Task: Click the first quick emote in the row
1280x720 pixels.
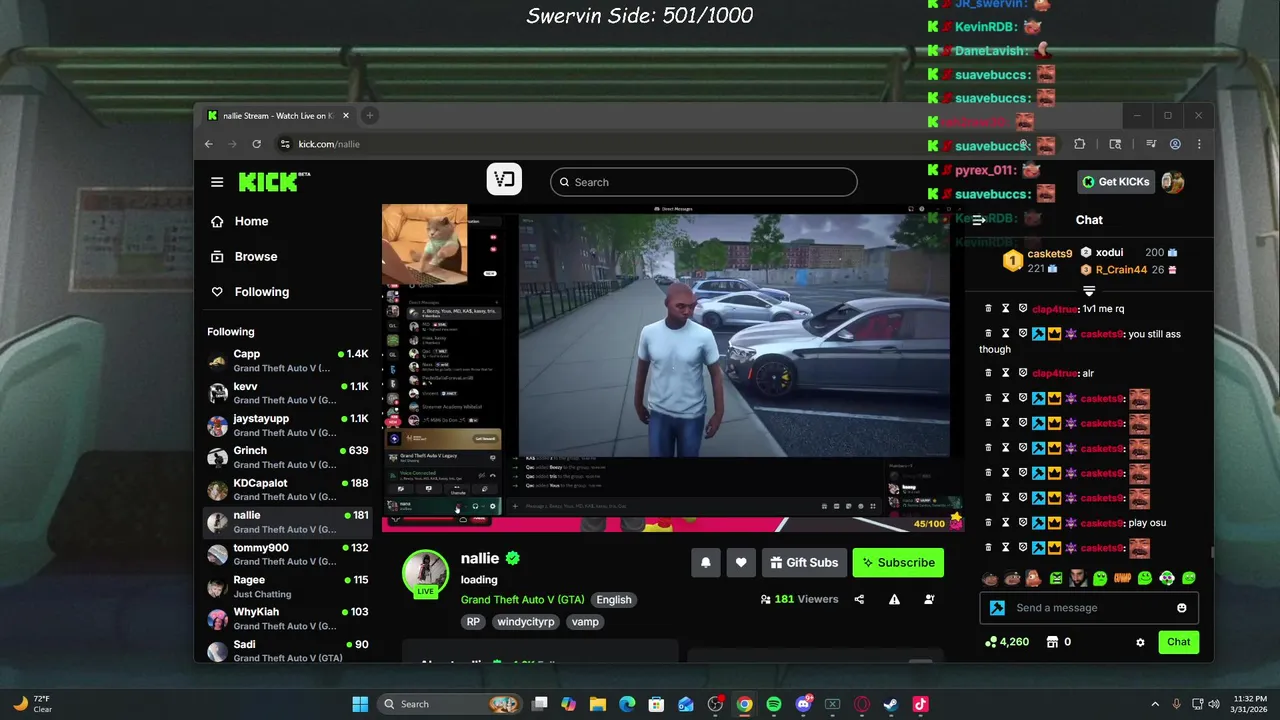Action: (990, 578)
